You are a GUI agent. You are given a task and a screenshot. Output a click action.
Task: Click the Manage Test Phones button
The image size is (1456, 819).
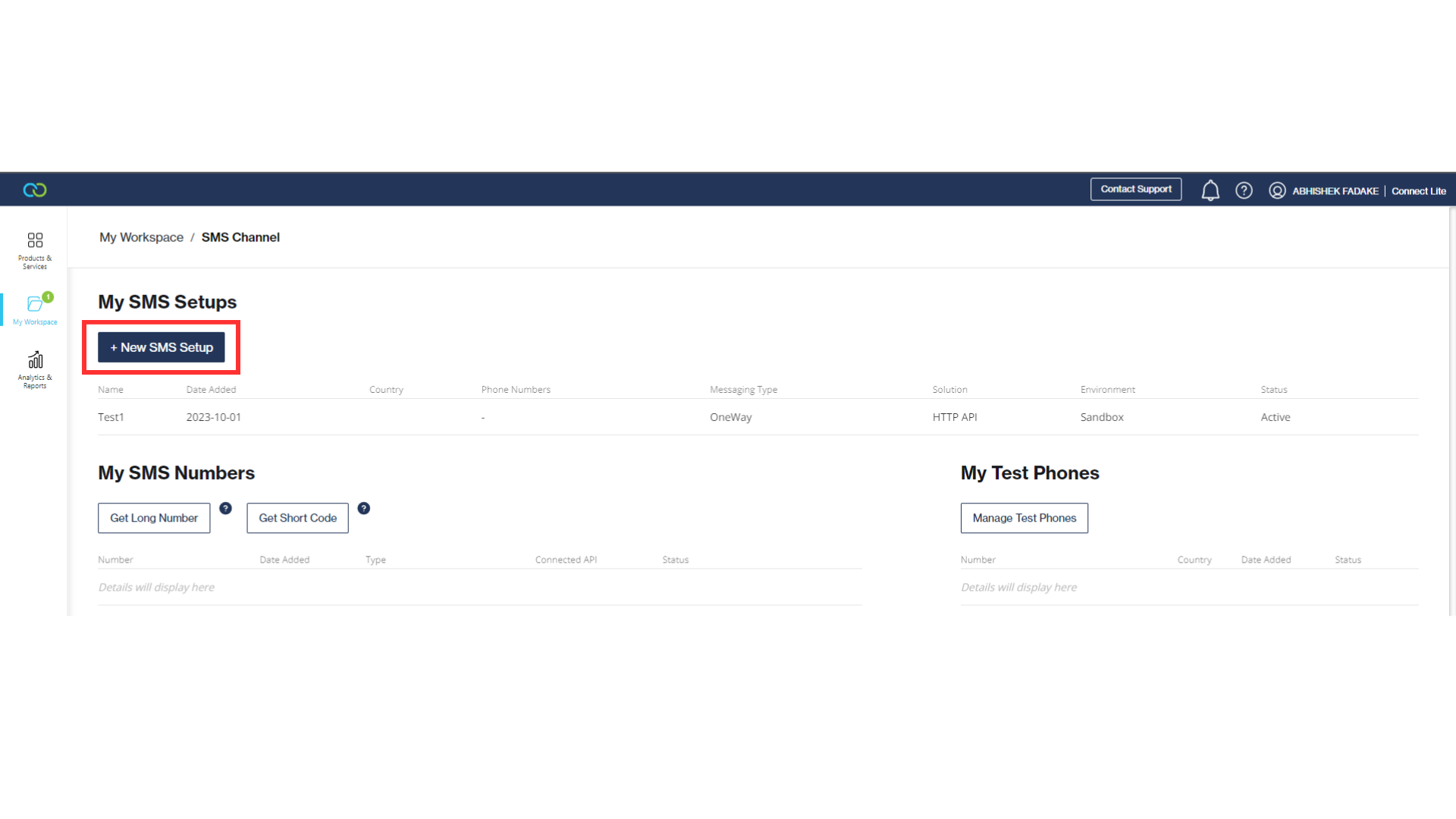point(1024,518)
